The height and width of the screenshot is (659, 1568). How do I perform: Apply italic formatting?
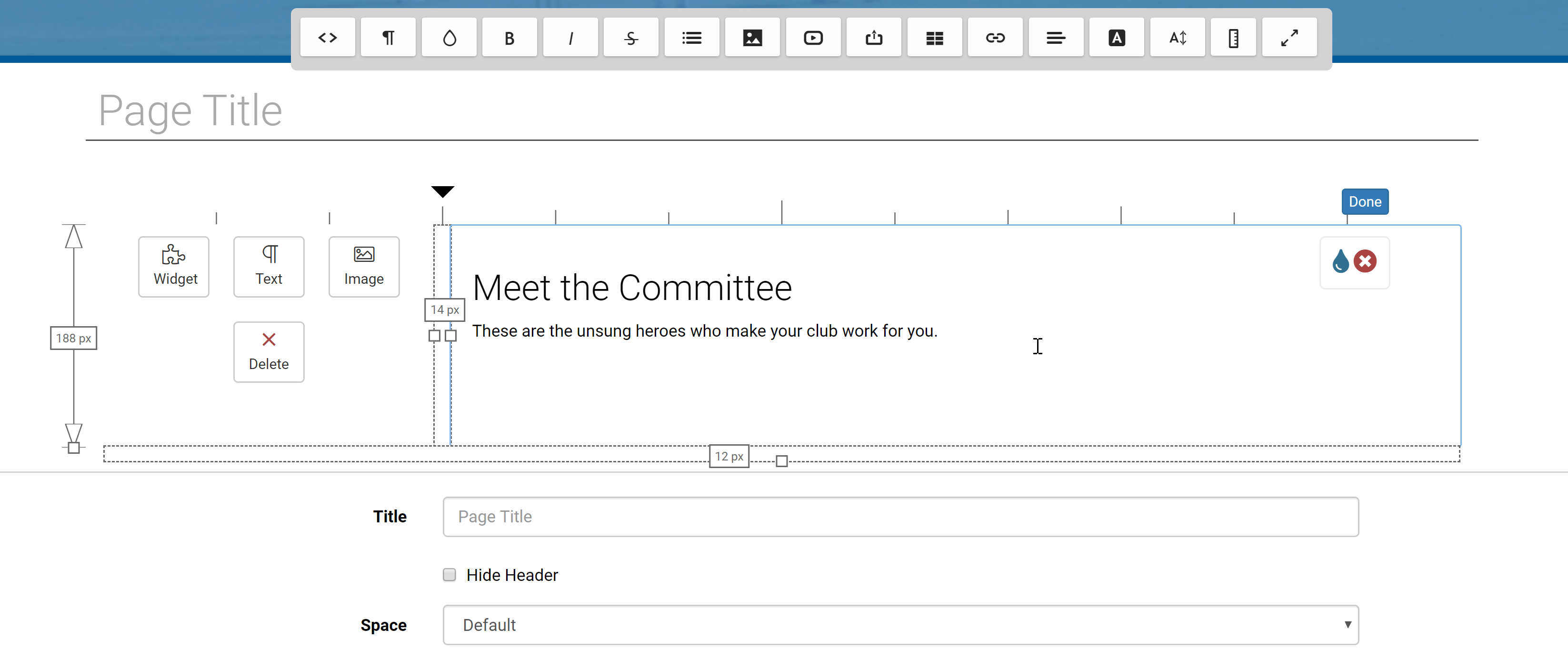pos(570,38)
